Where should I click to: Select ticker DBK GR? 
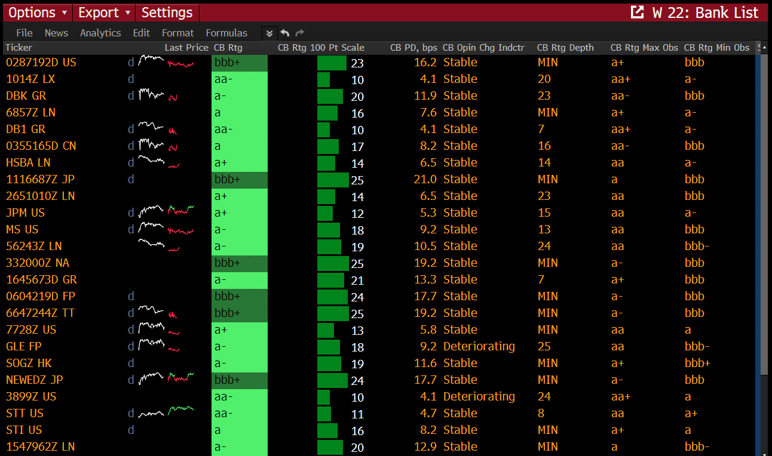coord(26,96)
